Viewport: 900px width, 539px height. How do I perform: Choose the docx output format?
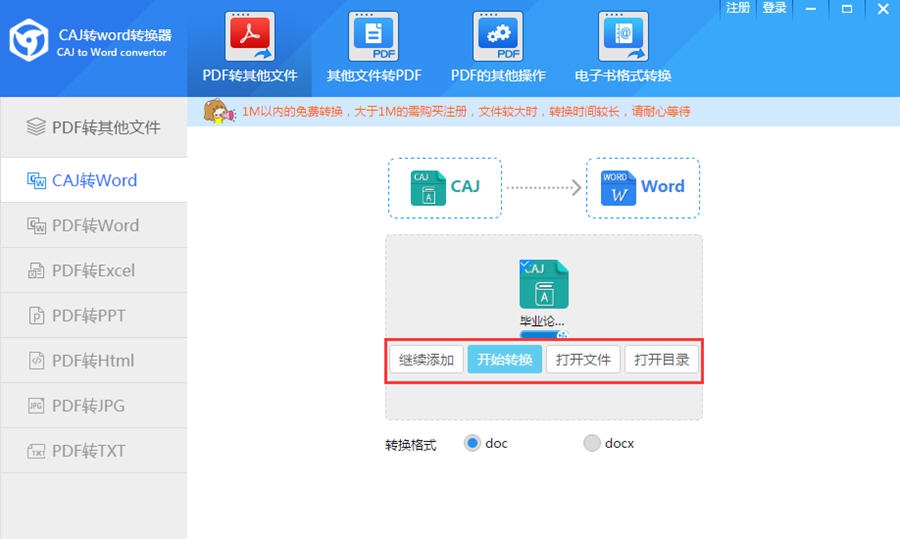592,443
